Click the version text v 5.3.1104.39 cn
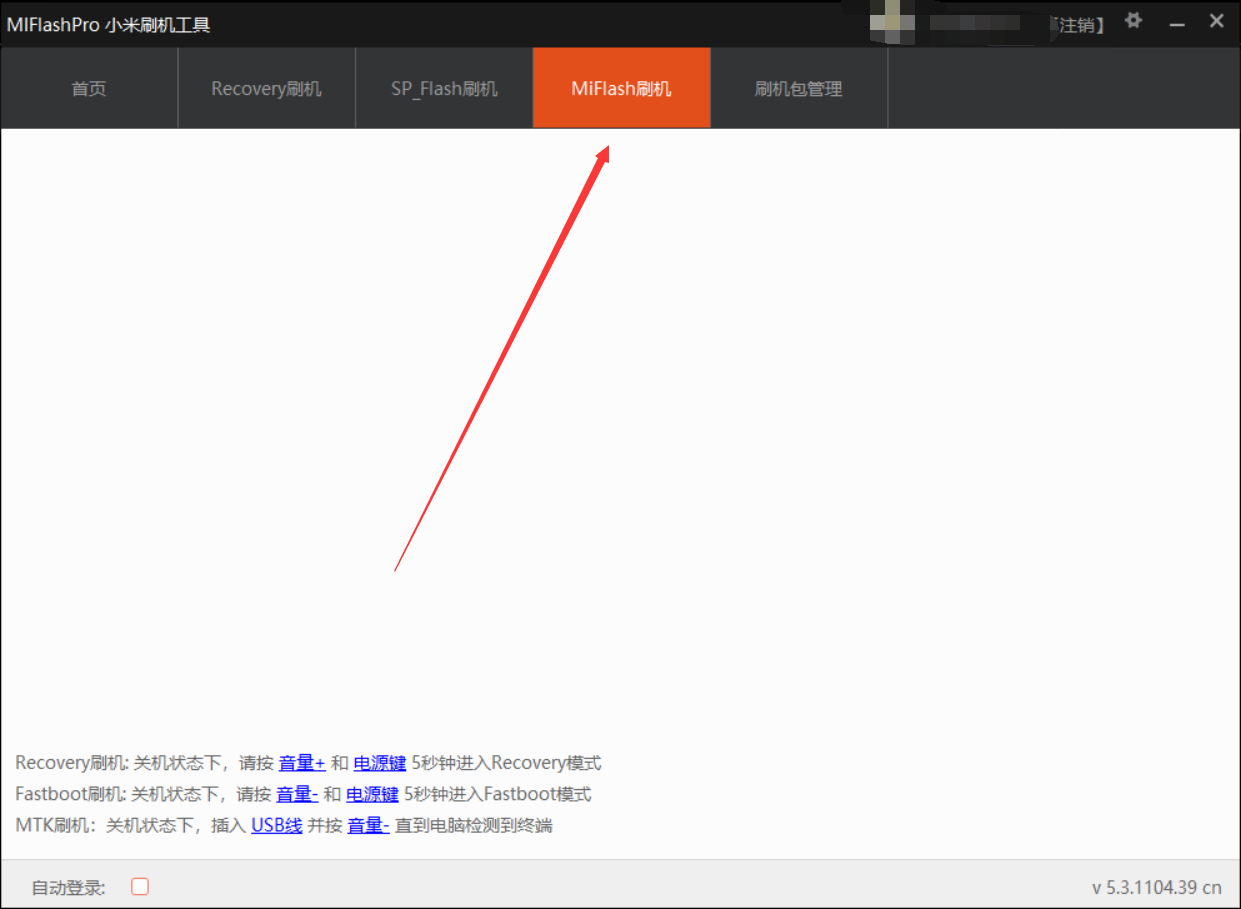 [1157, 887]
